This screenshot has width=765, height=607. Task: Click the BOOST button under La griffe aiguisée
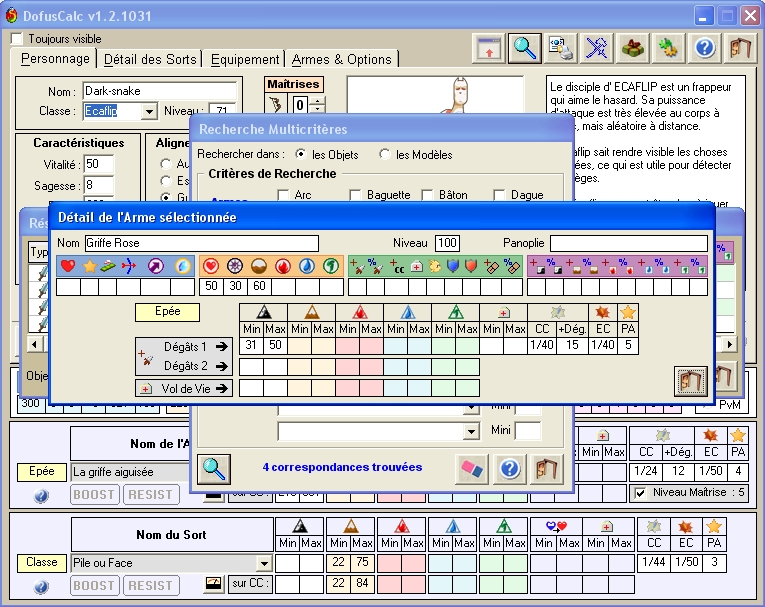click(x=95, y=495)
